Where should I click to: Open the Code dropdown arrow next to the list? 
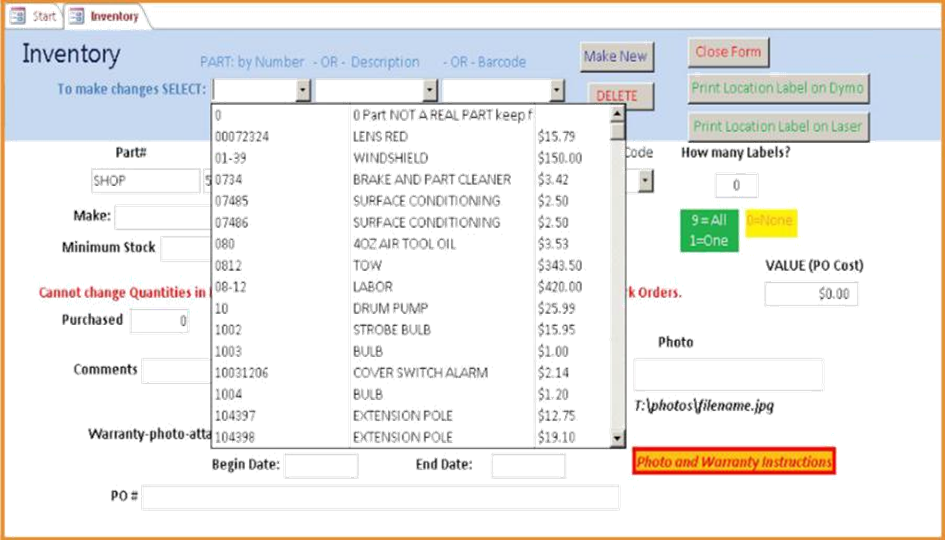tap(645, 180)
